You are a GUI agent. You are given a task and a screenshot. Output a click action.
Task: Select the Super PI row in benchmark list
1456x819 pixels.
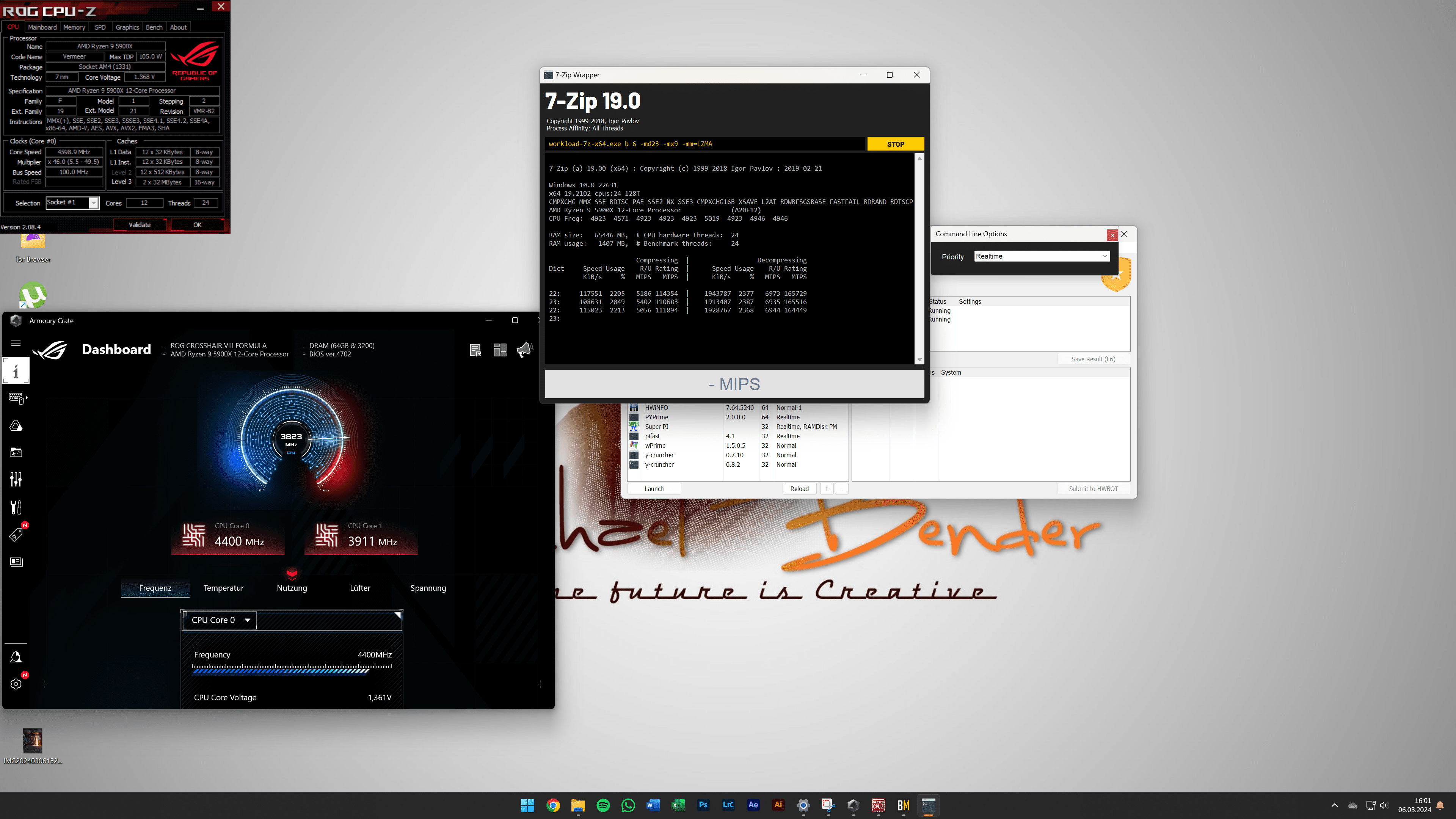coord(737,427)
